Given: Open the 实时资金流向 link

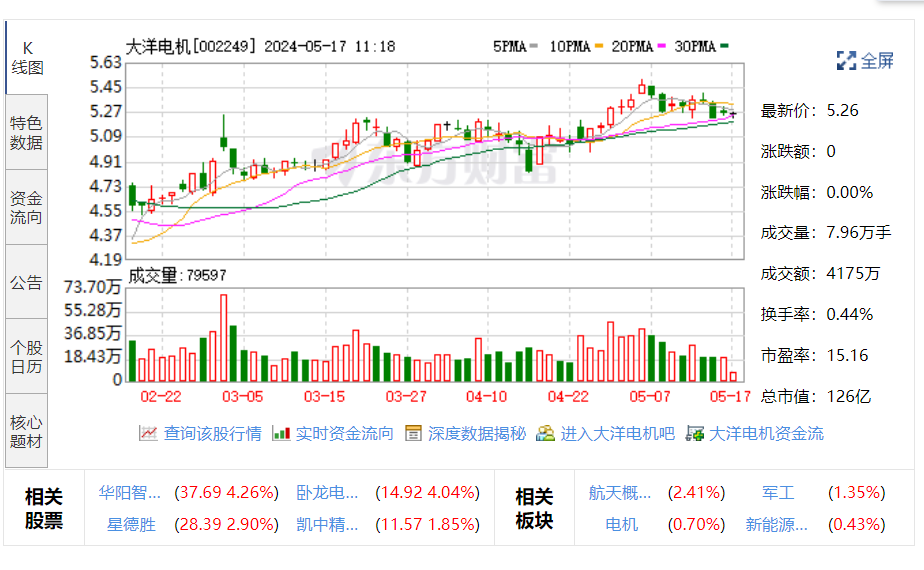Looking at the screenshot, I should (x=344, y=433).
